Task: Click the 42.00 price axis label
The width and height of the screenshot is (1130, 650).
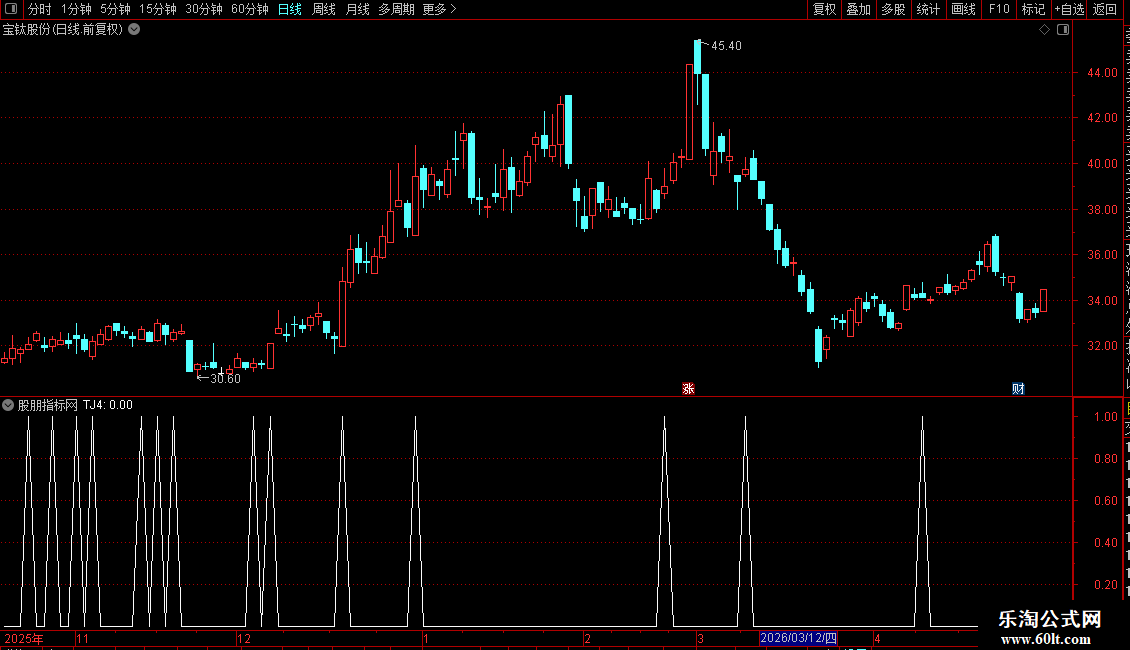Action: [x=1103, y=117]
